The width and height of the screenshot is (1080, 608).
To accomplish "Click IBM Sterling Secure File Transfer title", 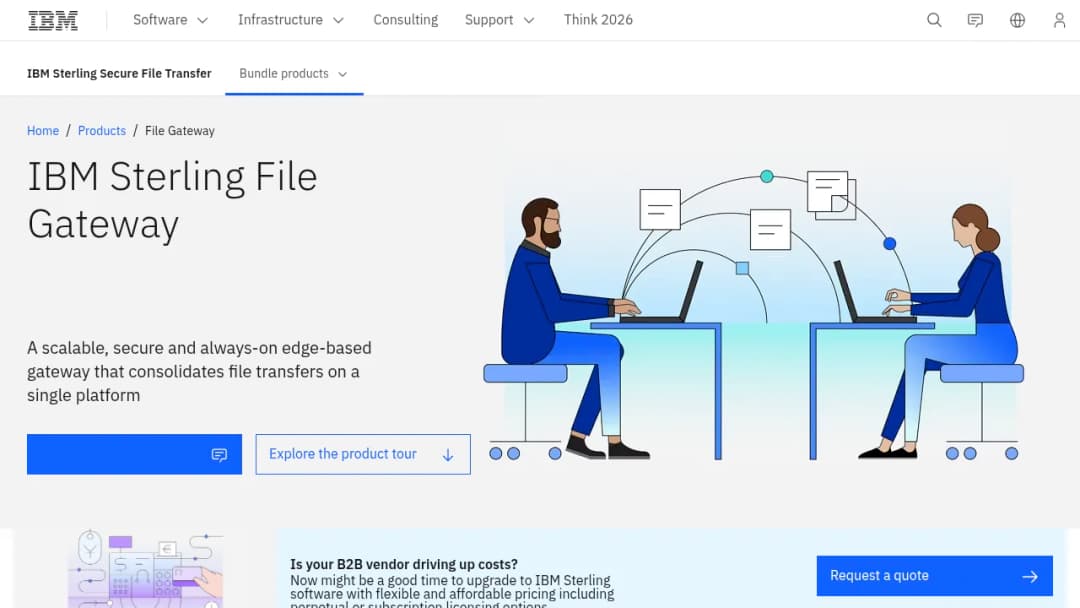I will 119,74.
